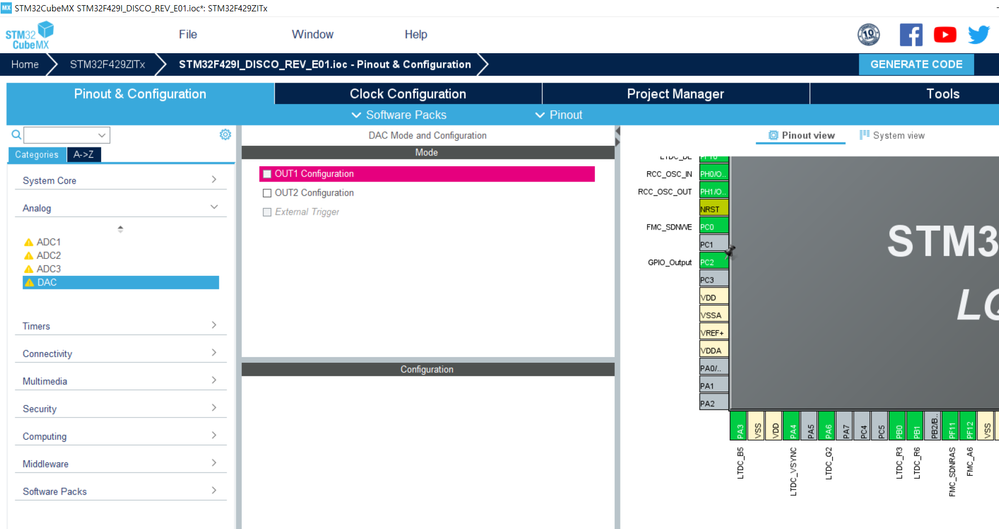Click the DAC warning icon

(x=29, y=282)
